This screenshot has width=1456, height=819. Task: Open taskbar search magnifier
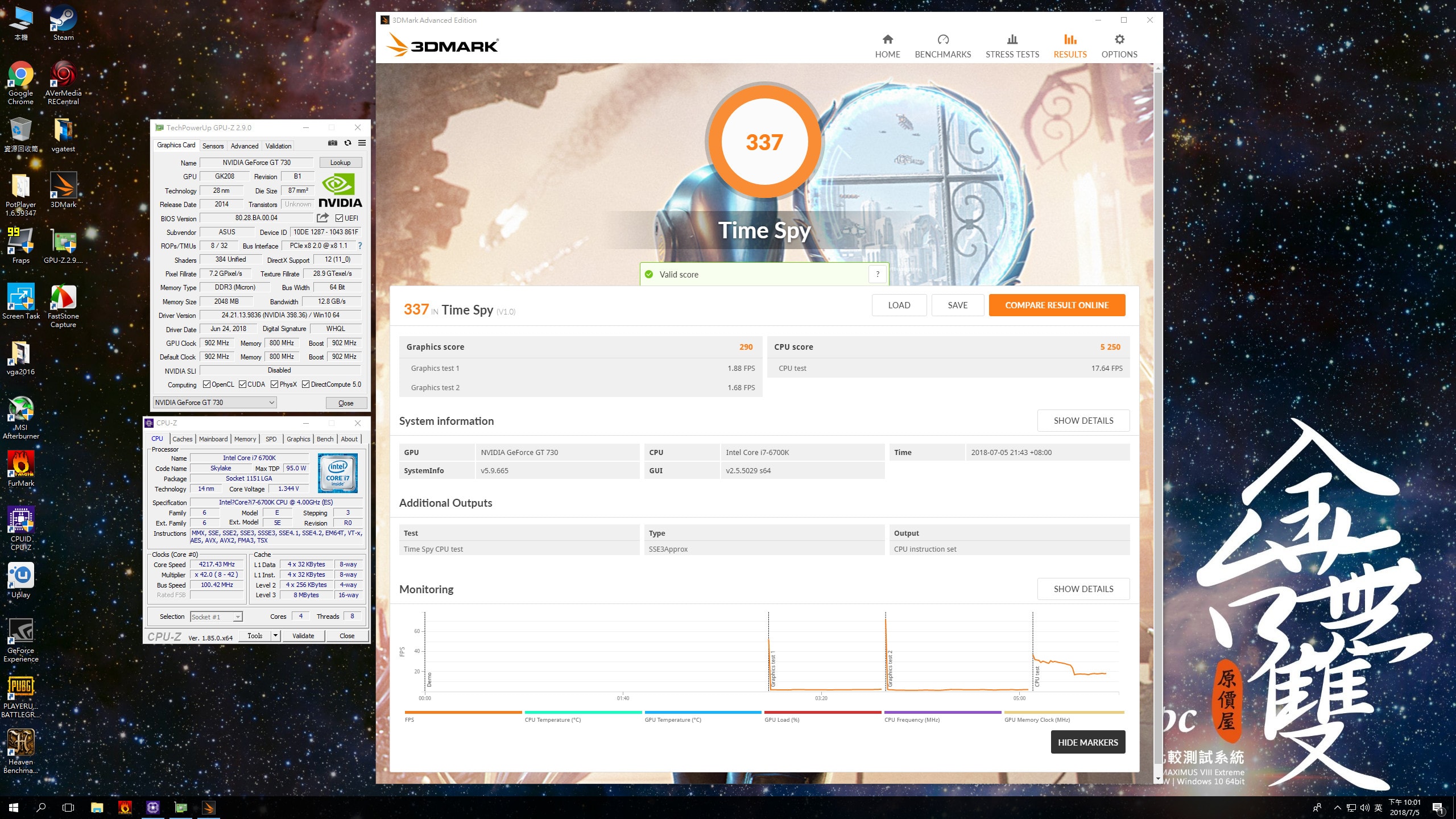tap(41, 807)
